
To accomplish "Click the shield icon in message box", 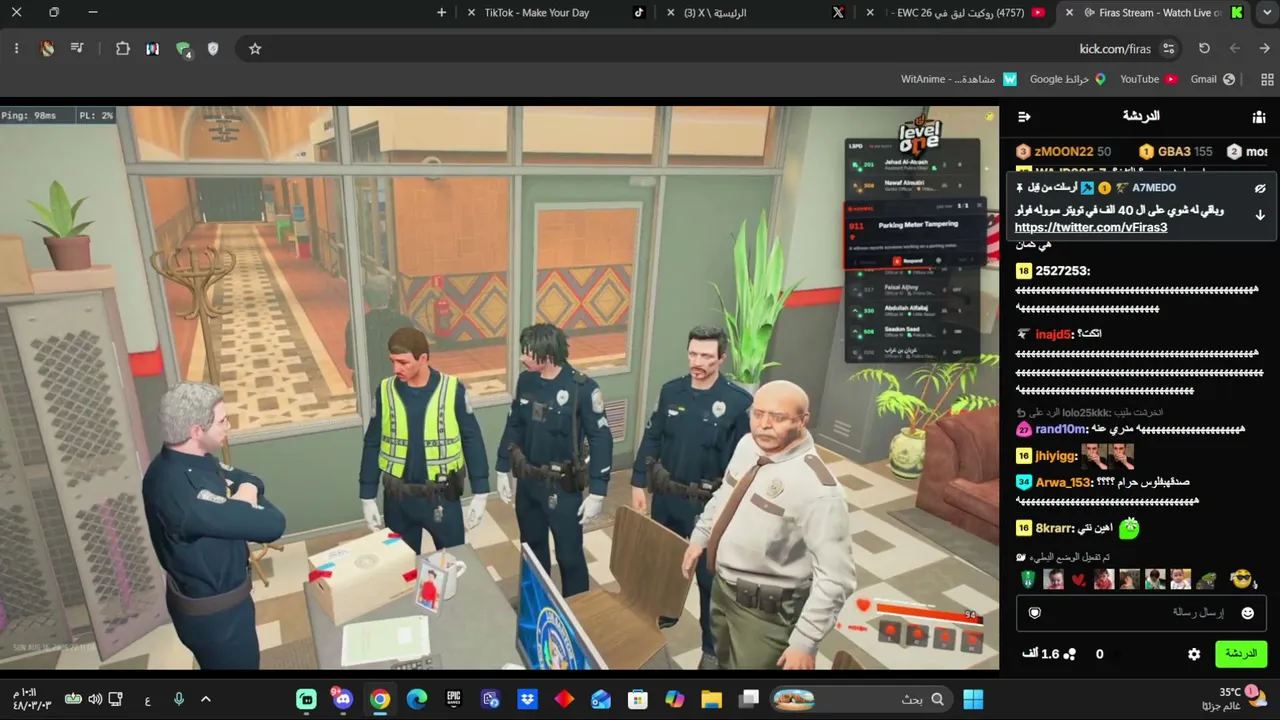I will click(1035, 613).
